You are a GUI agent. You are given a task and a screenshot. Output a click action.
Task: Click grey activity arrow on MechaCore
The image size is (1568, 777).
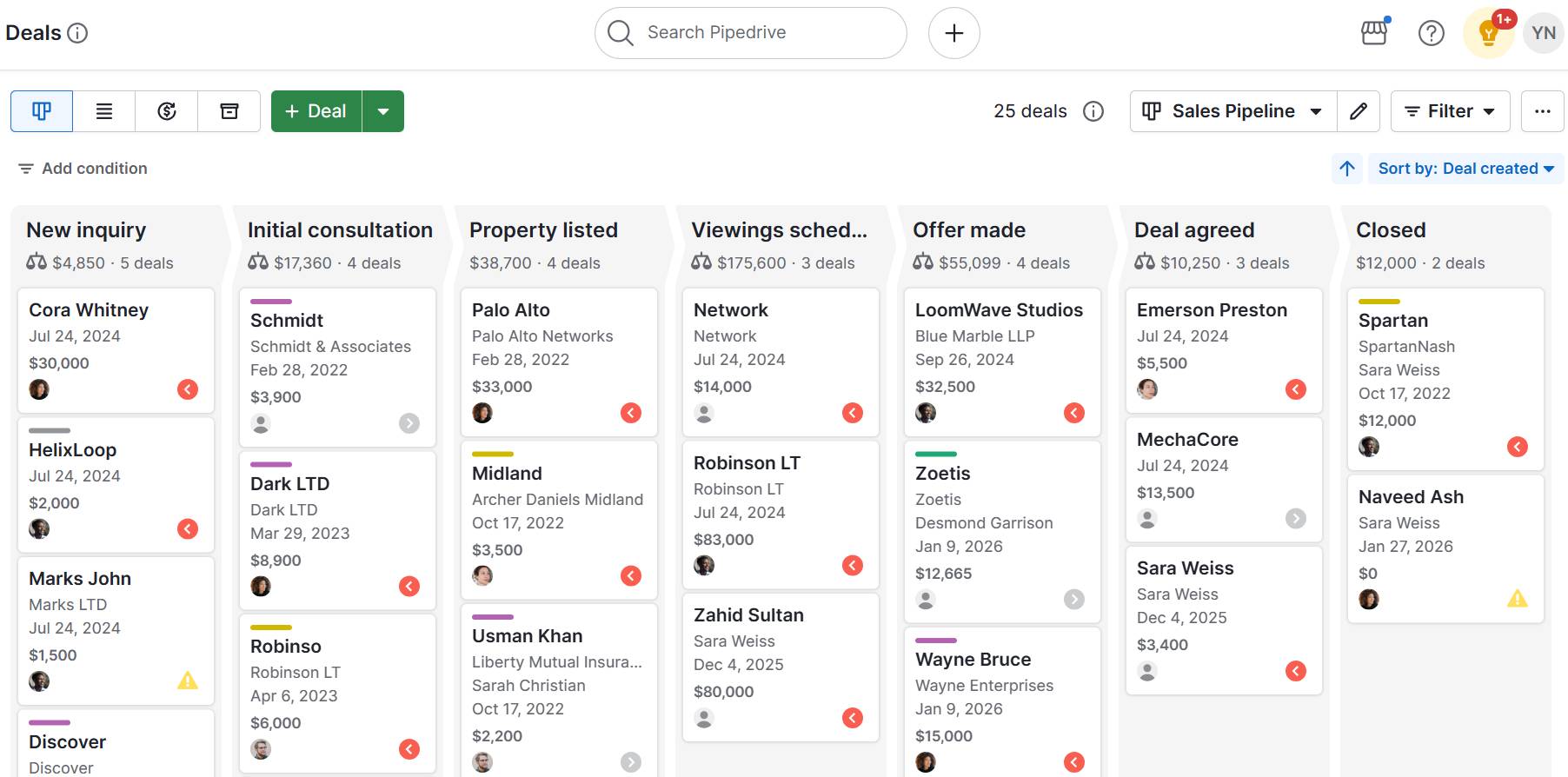[1296, 519]
